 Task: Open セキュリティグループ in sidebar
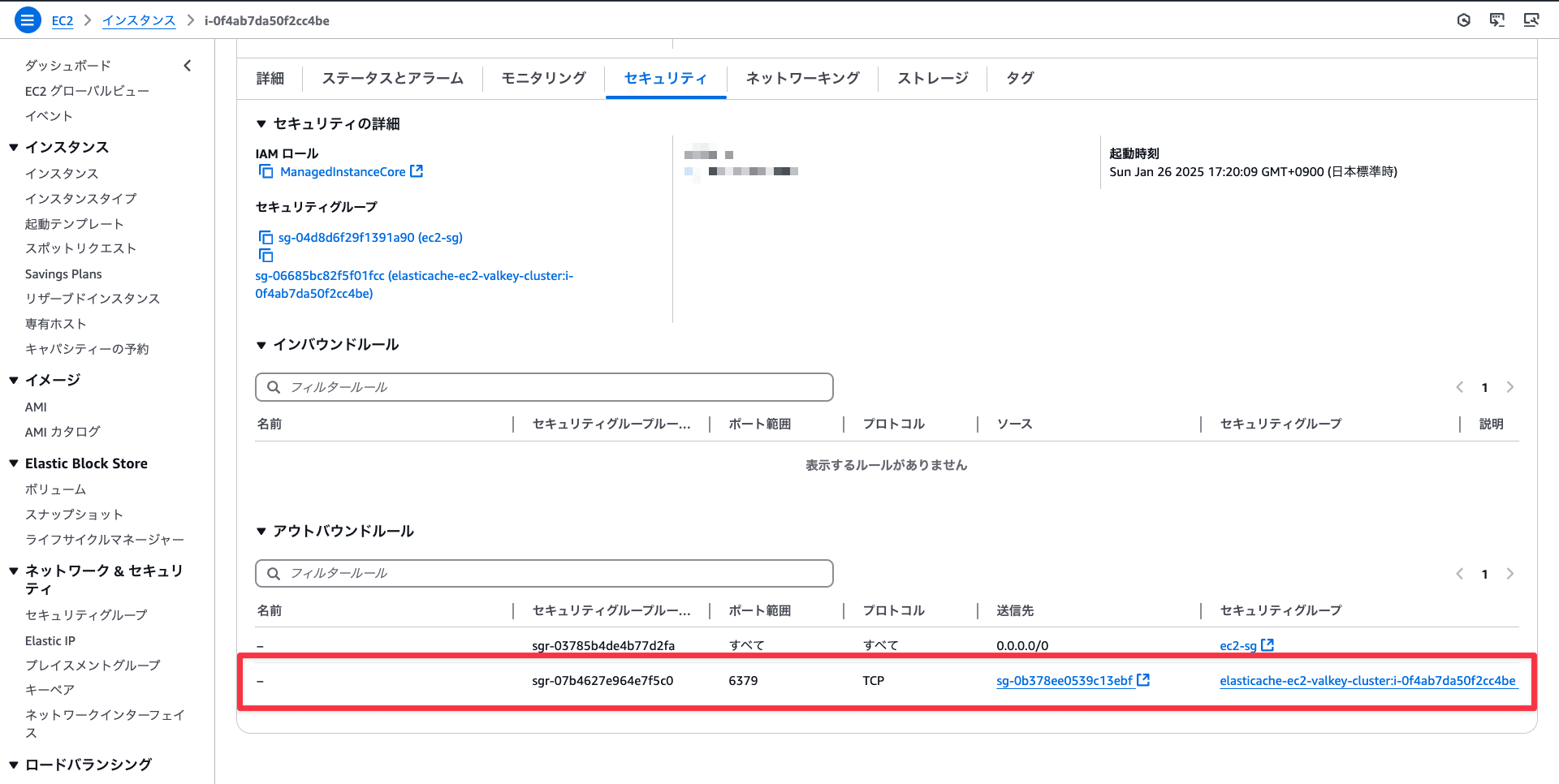(x=86, y=615)
